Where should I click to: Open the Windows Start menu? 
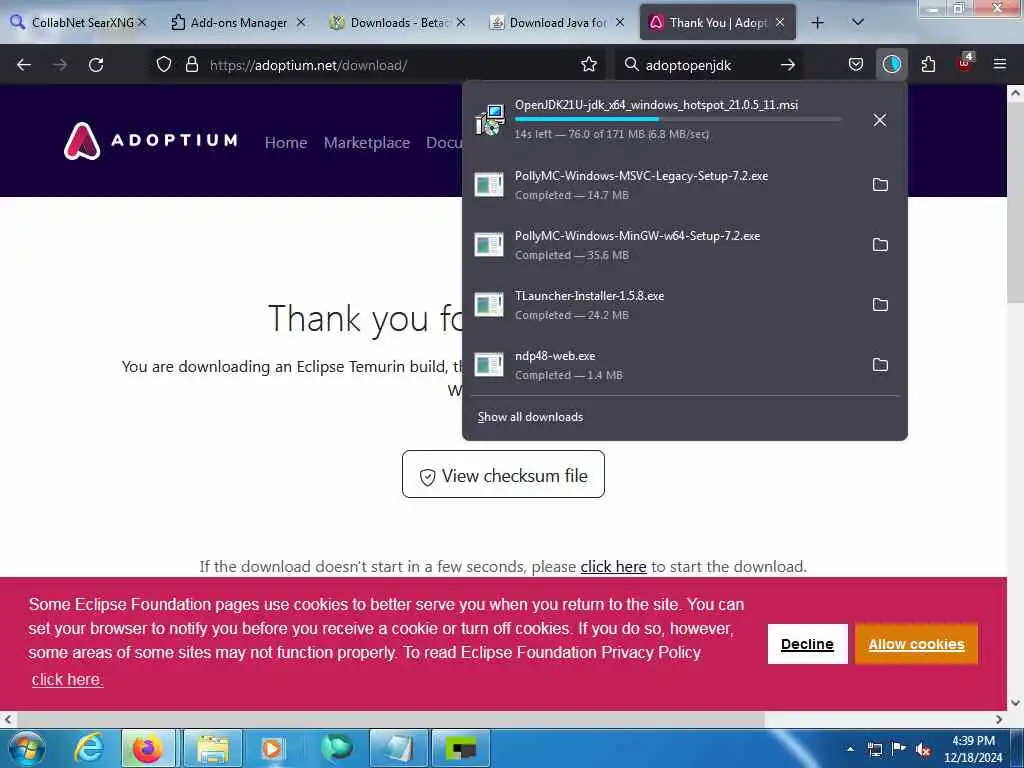click(27, 748)
